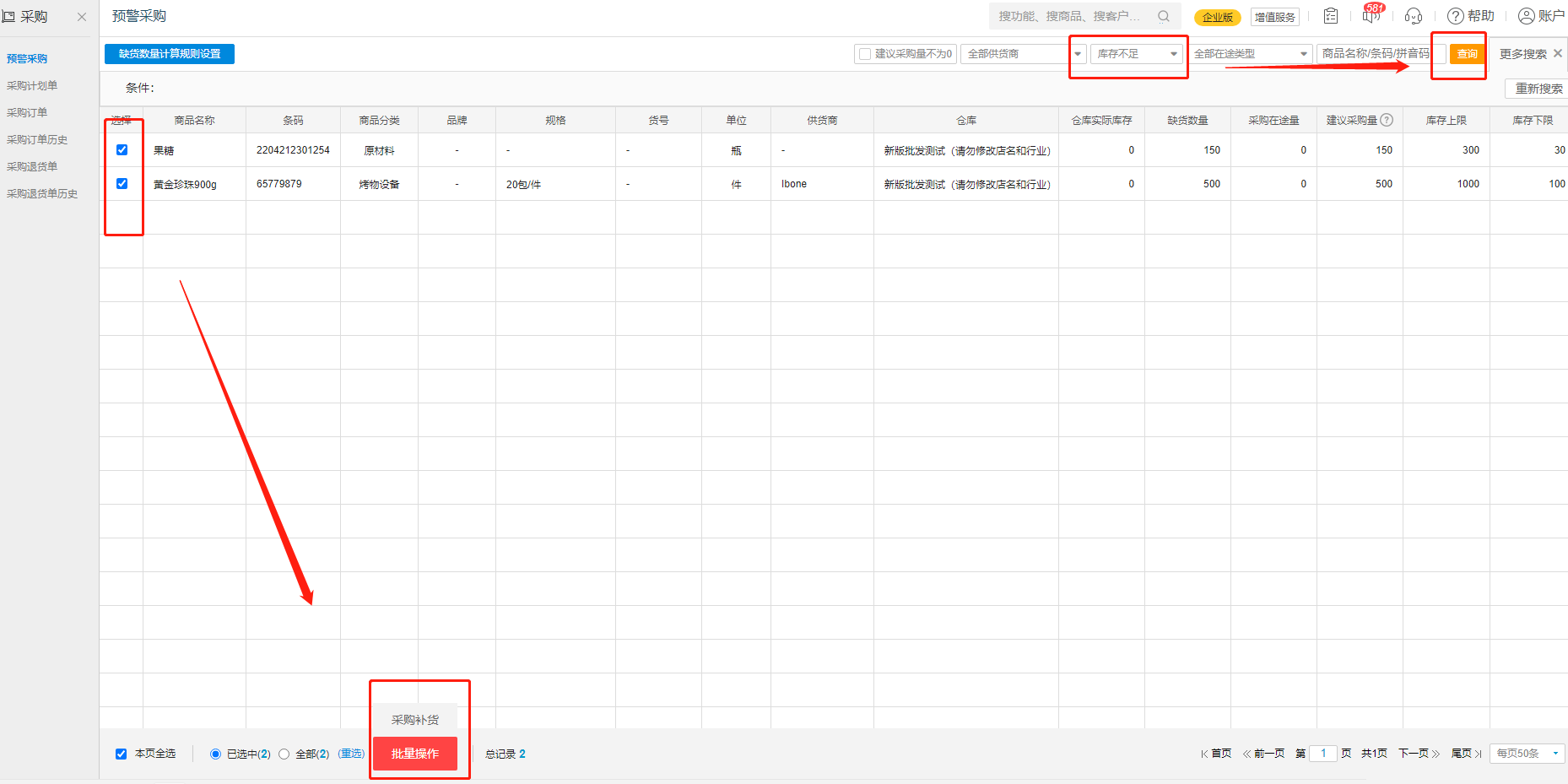Image resolution: width=1568 pixels, height=784 pixels.
Task: Click the 采购 module icon at top left
Action: (10, 14)
